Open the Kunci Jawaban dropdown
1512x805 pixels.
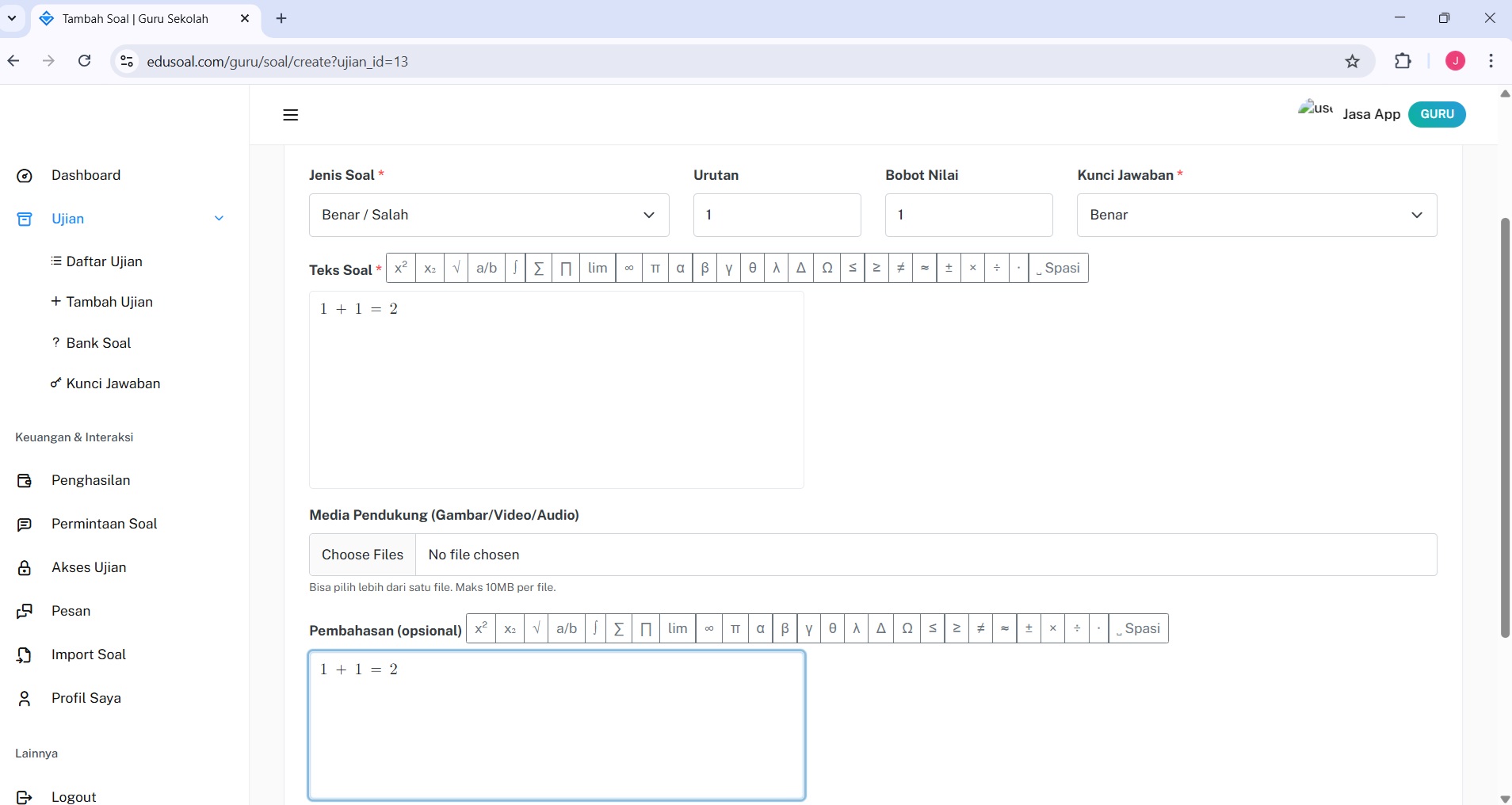point(1256,215)
